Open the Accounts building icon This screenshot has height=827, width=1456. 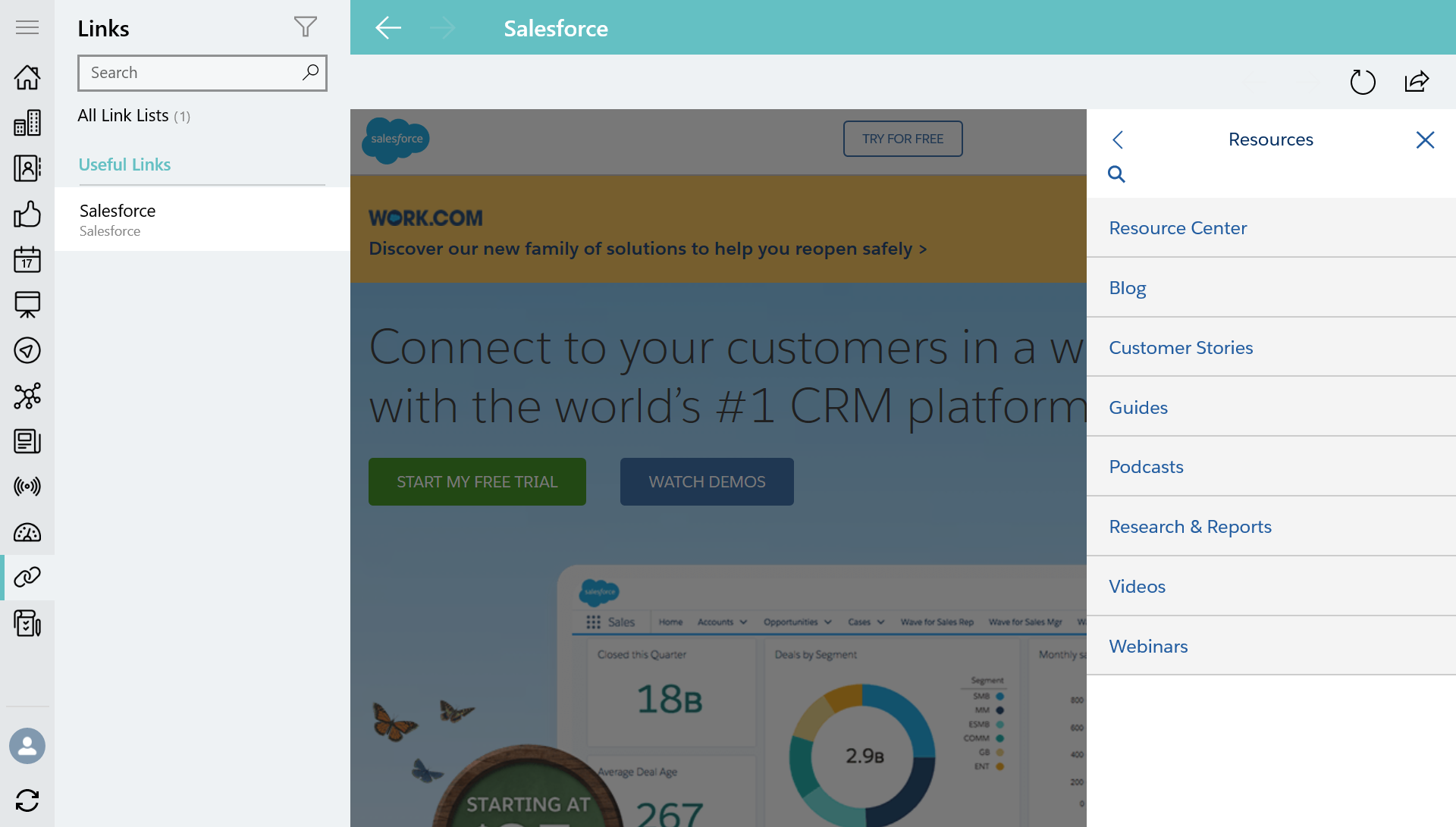27,123
